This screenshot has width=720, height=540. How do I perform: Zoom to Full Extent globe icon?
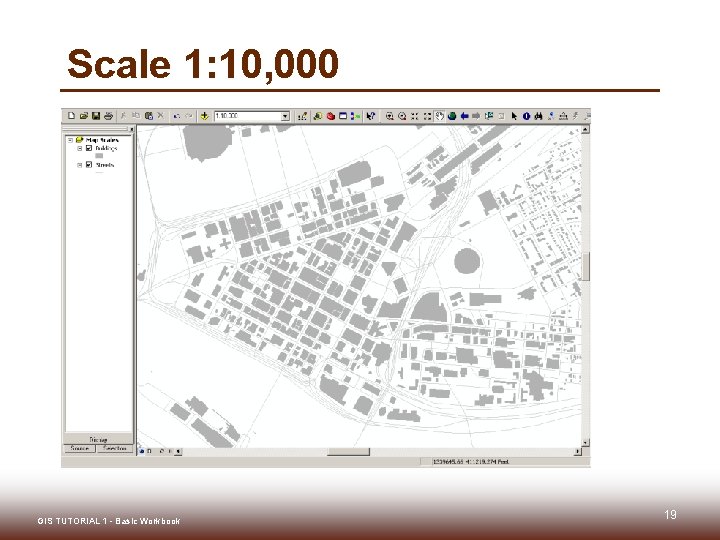[x=452, y=116]
